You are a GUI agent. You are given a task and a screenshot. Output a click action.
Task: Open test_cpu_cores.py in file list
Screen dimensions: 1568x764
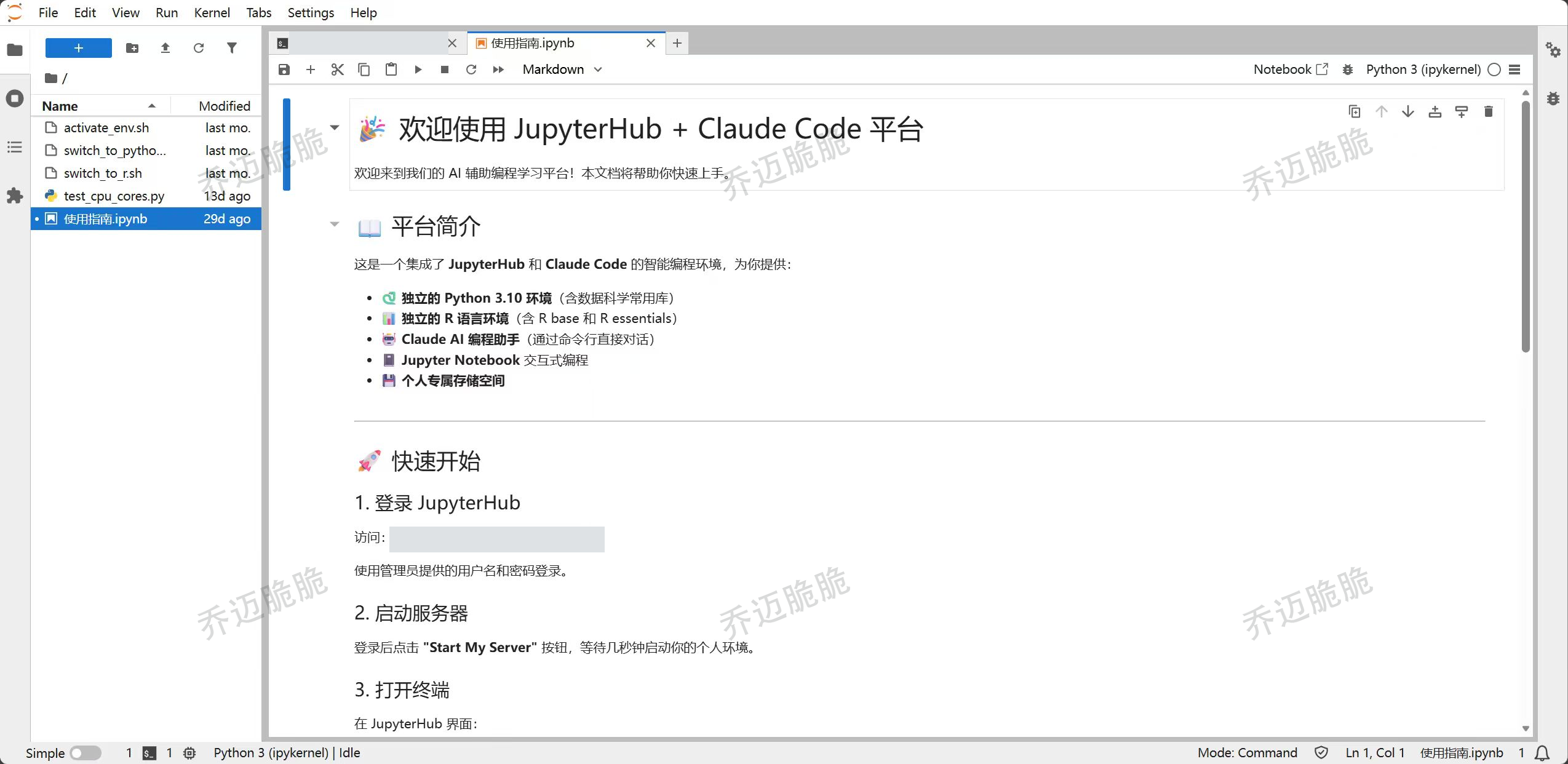(146, 196)
